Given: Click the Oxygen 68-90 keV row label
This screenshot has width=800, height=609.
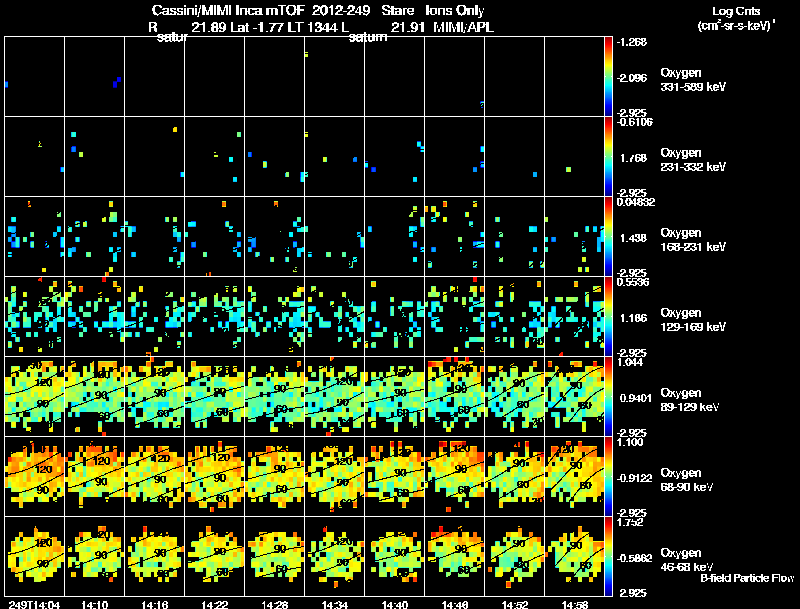Looking at the screenshot, I should (x=687, y=479).
